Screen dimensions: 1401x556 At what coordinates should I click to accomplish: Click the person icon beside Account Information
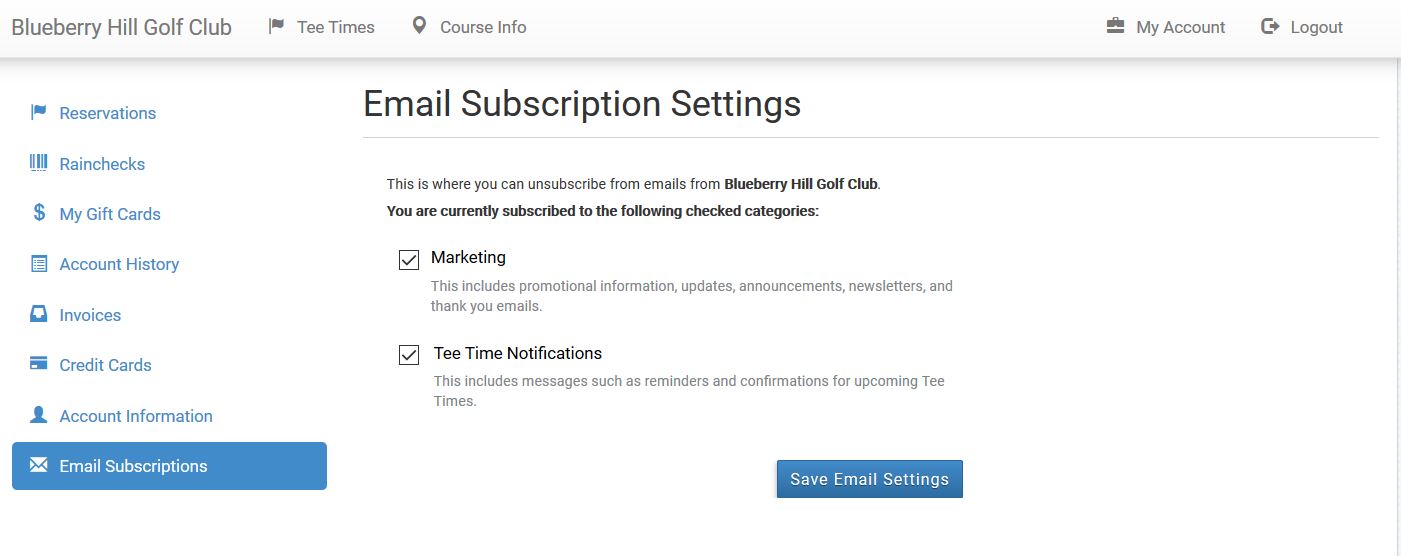[39, 415]
